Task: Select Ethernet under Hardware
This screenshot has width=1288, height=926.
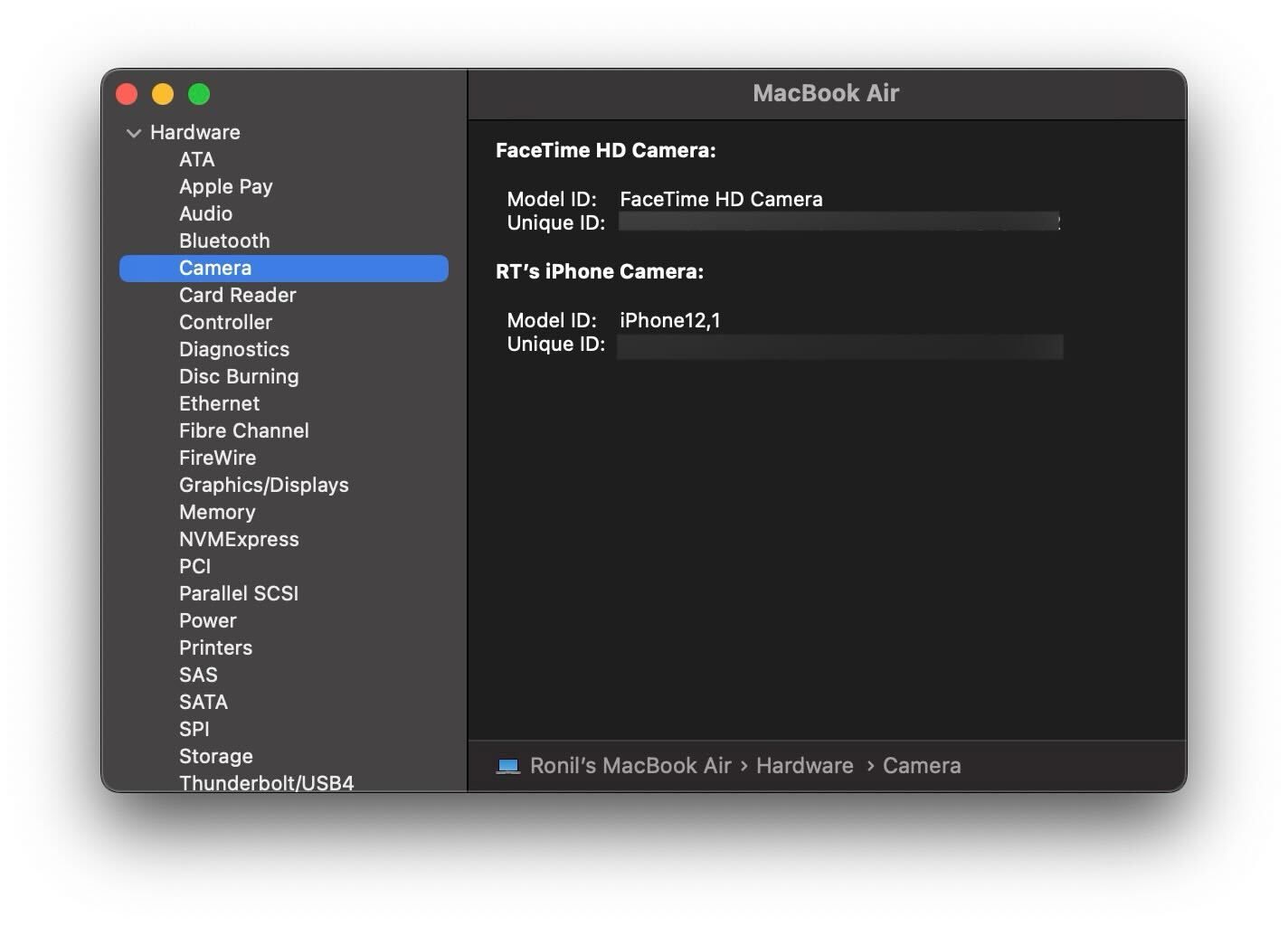Action: [219, 403]
